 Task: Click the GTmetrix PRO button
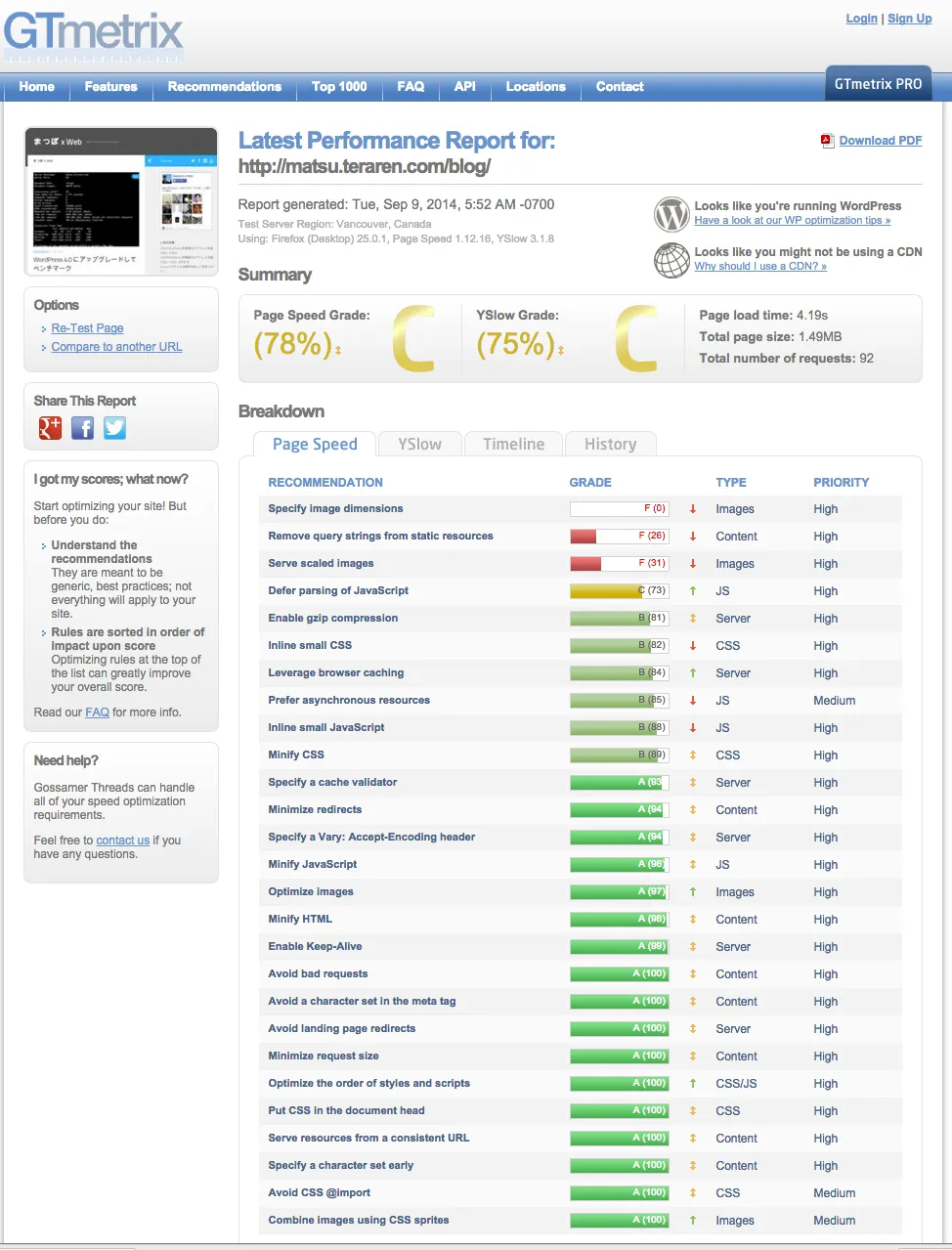point(878,84)
